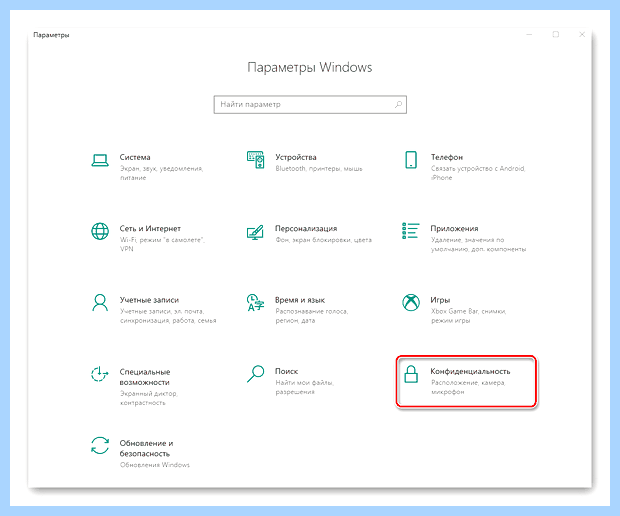620x516 pixels.
Task: Close the Параметры window
Action: (x=582, y=35)
